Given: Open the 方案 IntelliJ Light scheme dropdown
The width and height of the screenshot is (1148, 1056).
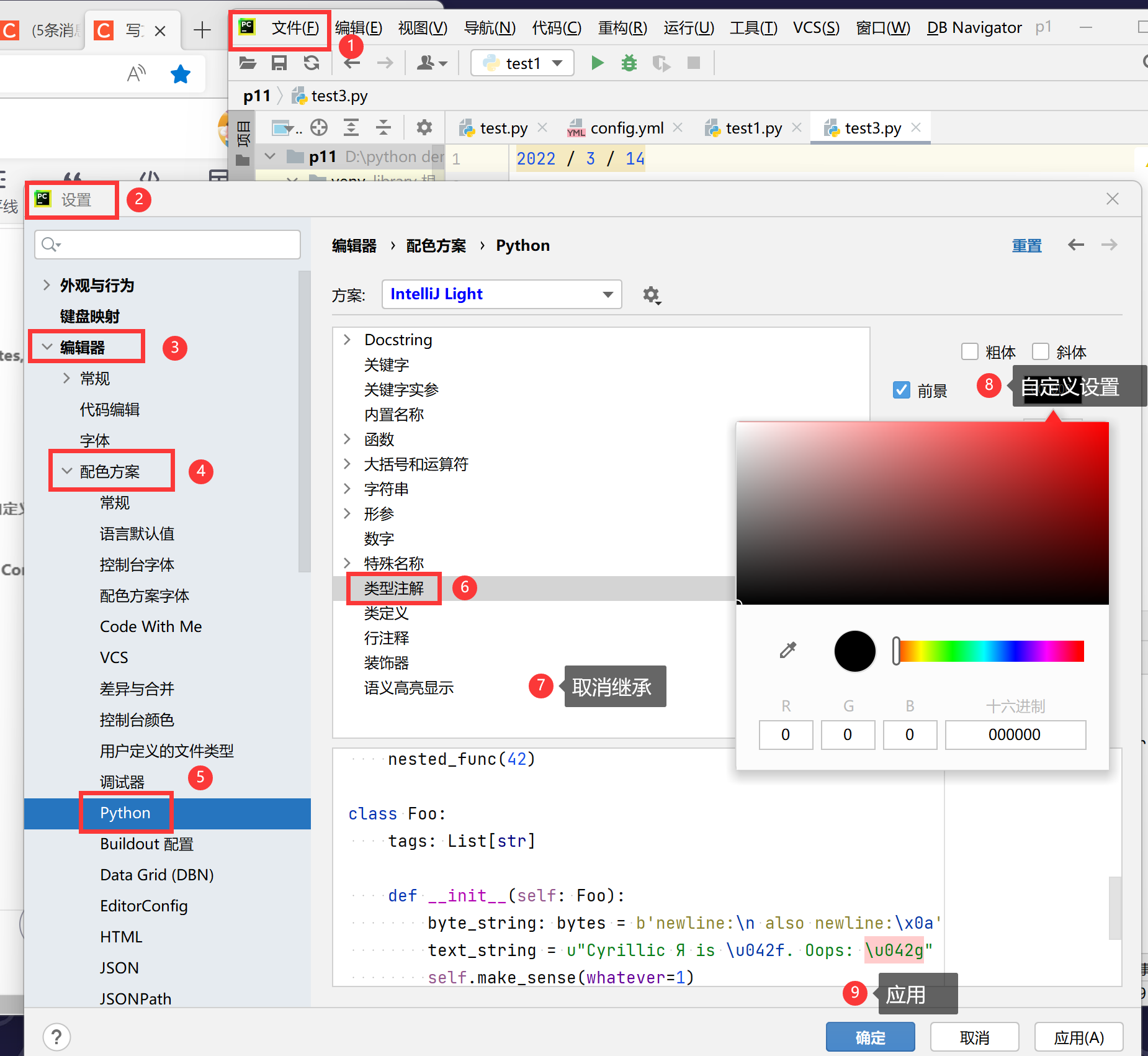Looking at the screenshot, I should 502,294.
